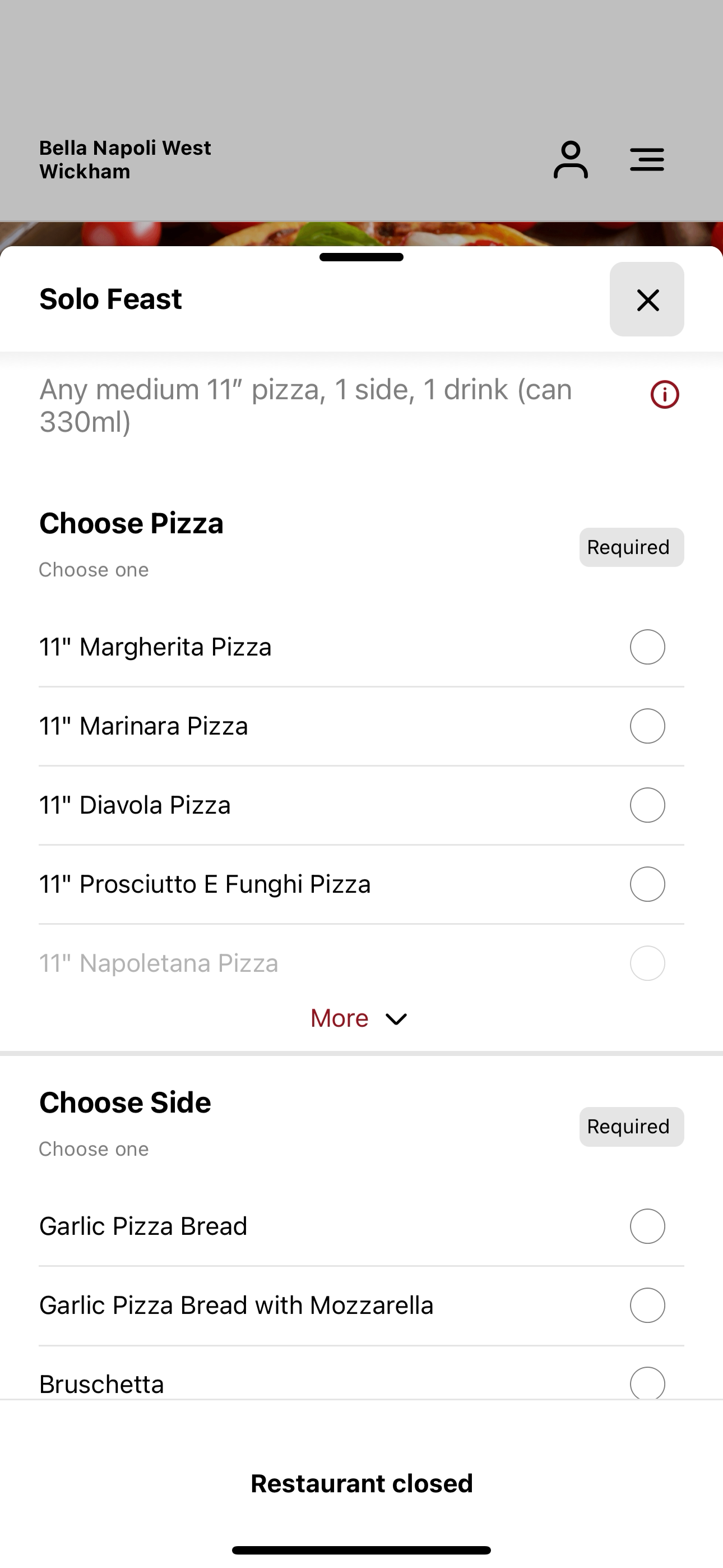This screenshot has width=723, height=1568.
Task: Select 11" Marinara Pizza option
Action: point(361,726)
